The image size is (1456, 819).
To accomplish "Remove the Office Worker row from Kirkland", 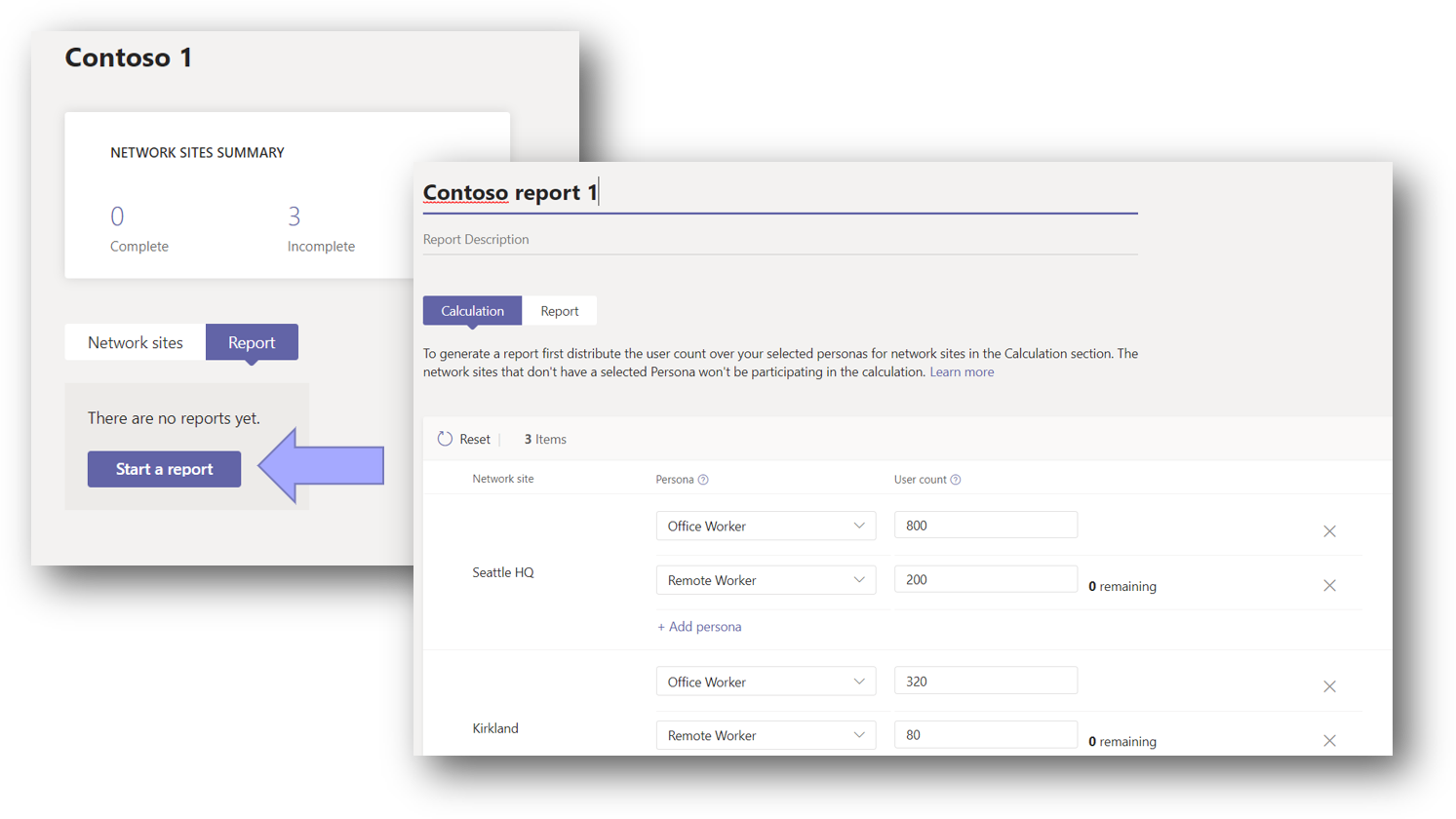I will (1329, 686).
